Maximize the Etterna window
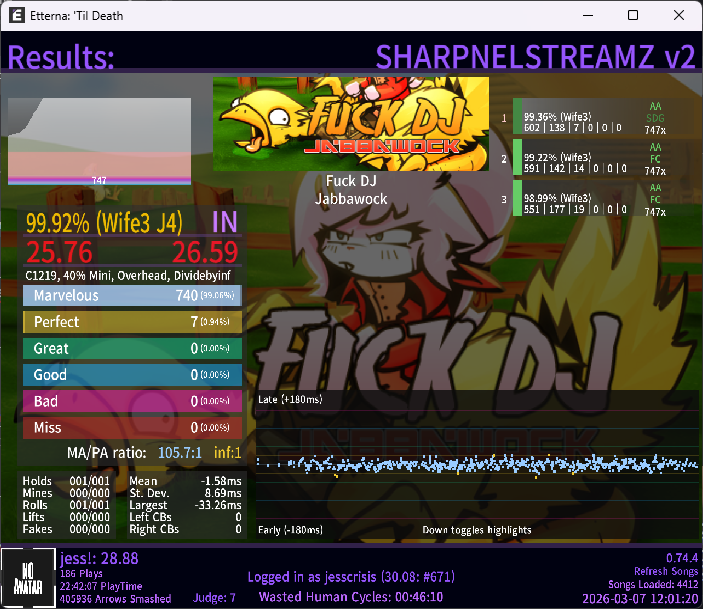Viewport: 703px width, 609px height. [633, 16]
